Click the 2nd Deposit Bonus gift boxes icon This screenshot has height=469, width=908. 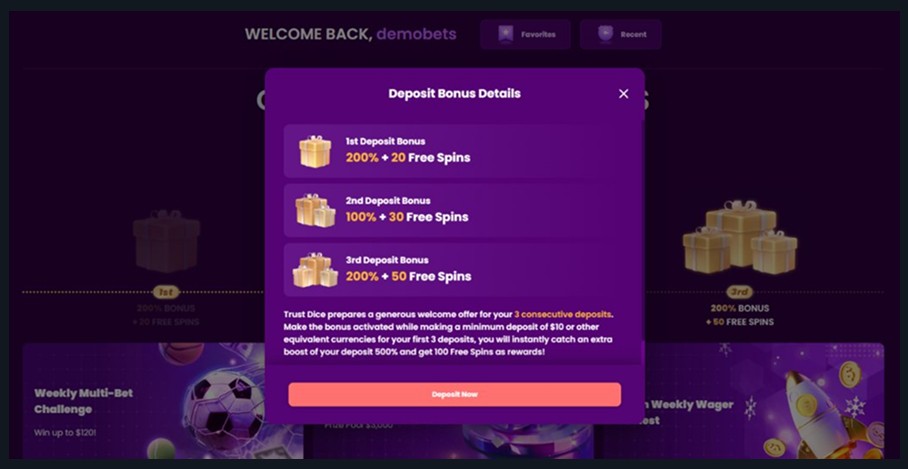tap(315, 210)
